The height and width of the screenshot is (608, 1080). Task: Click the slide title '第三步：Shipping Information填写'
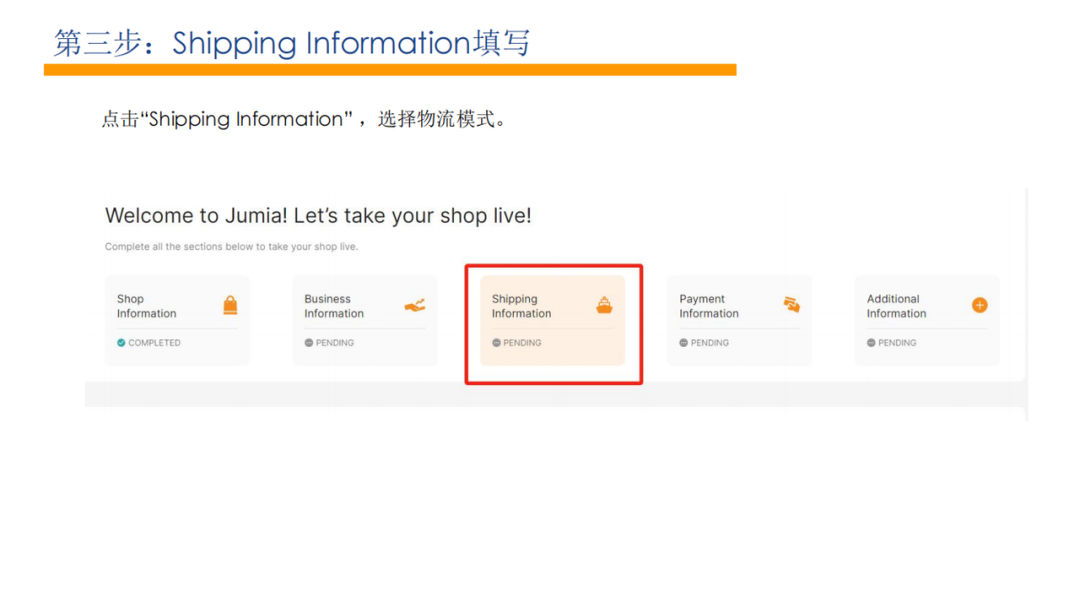[291, 43]
